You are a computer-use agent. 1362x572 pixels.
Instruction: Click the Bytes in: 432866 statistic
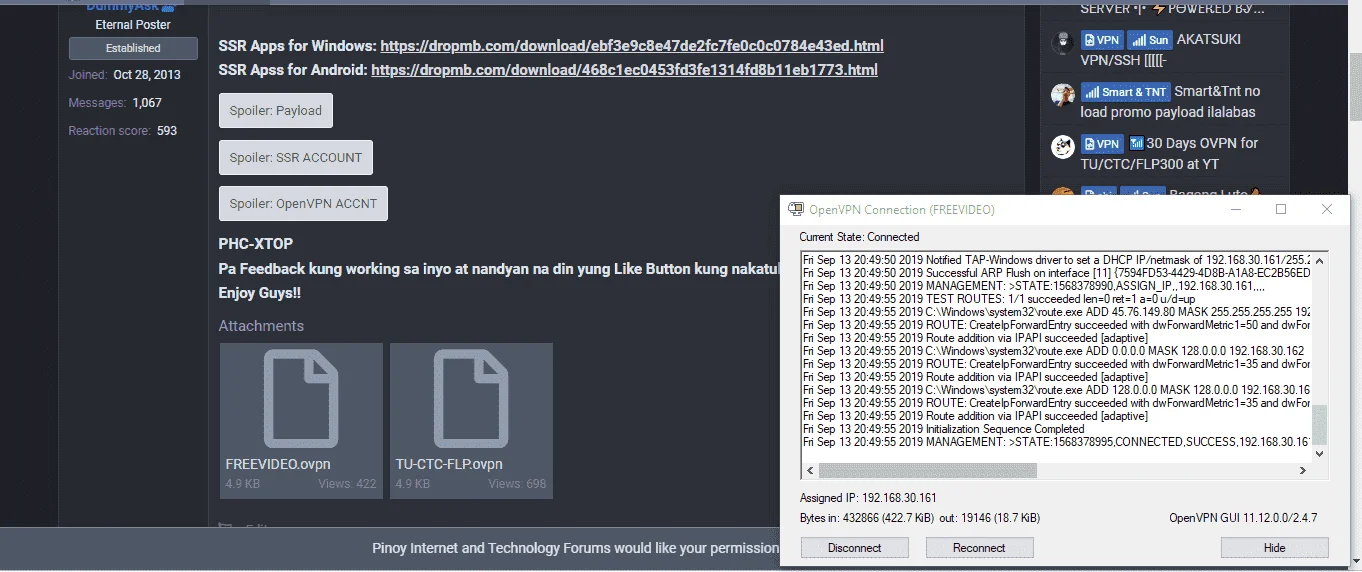point(868,518)
